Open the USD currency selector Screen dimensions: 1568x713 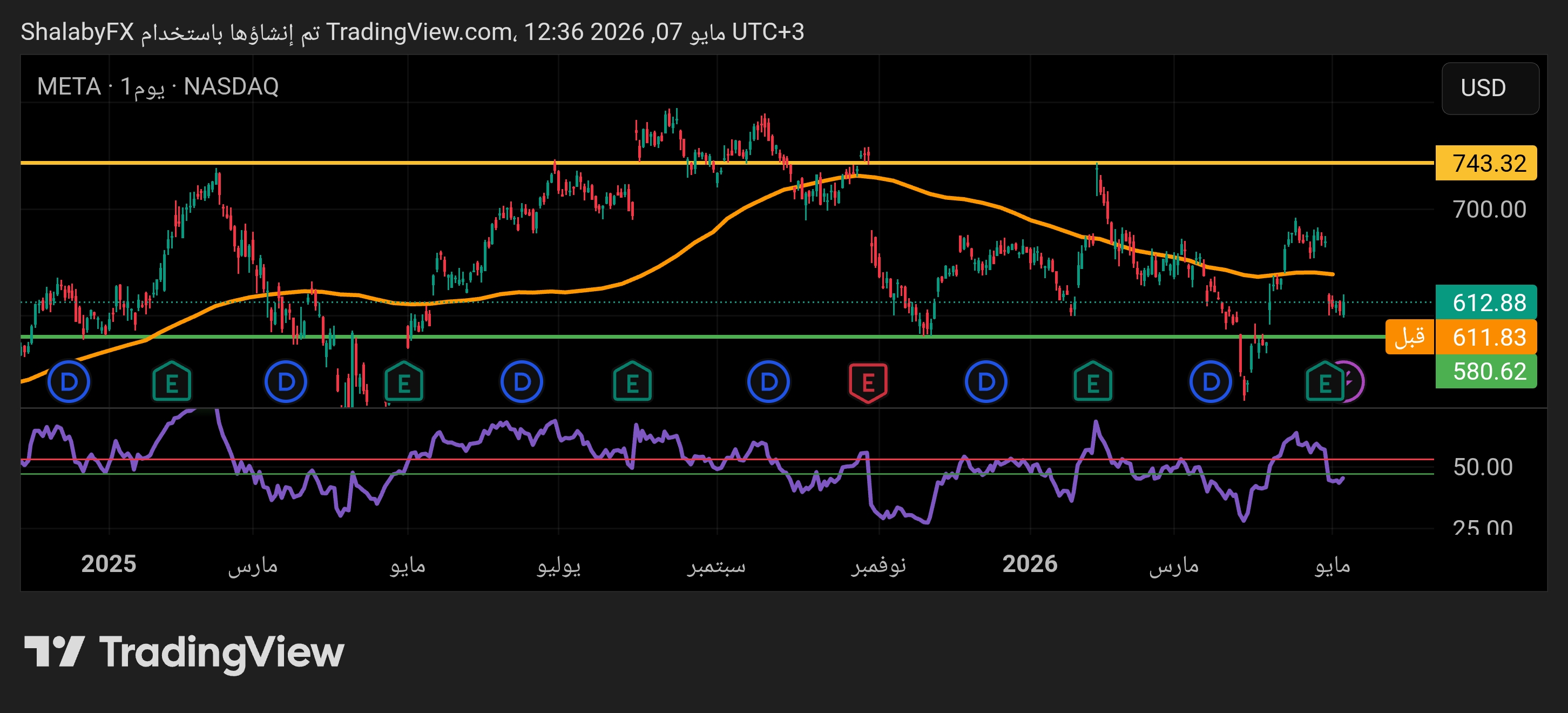tap(1490, 88)
